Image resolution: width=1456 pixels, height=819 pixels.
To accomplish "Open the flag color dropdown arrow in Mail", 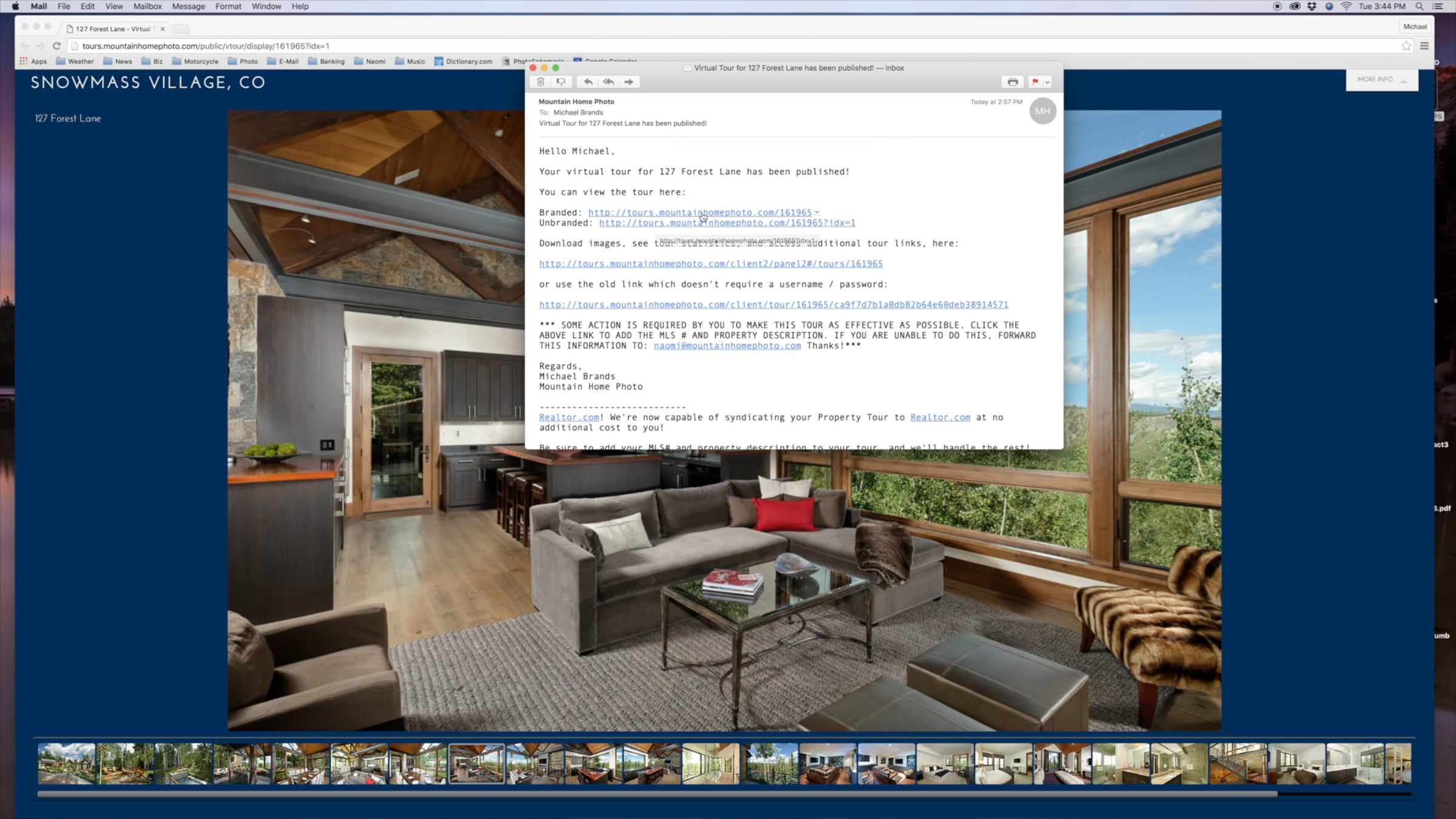I will pos(1048,82).
